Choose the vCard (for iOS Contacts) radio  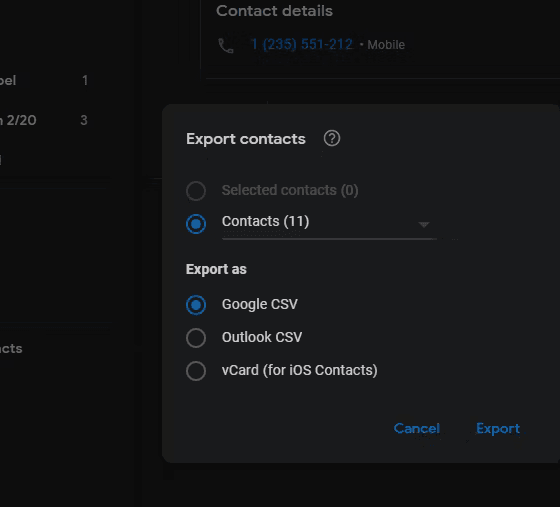(x=196, y=371)
